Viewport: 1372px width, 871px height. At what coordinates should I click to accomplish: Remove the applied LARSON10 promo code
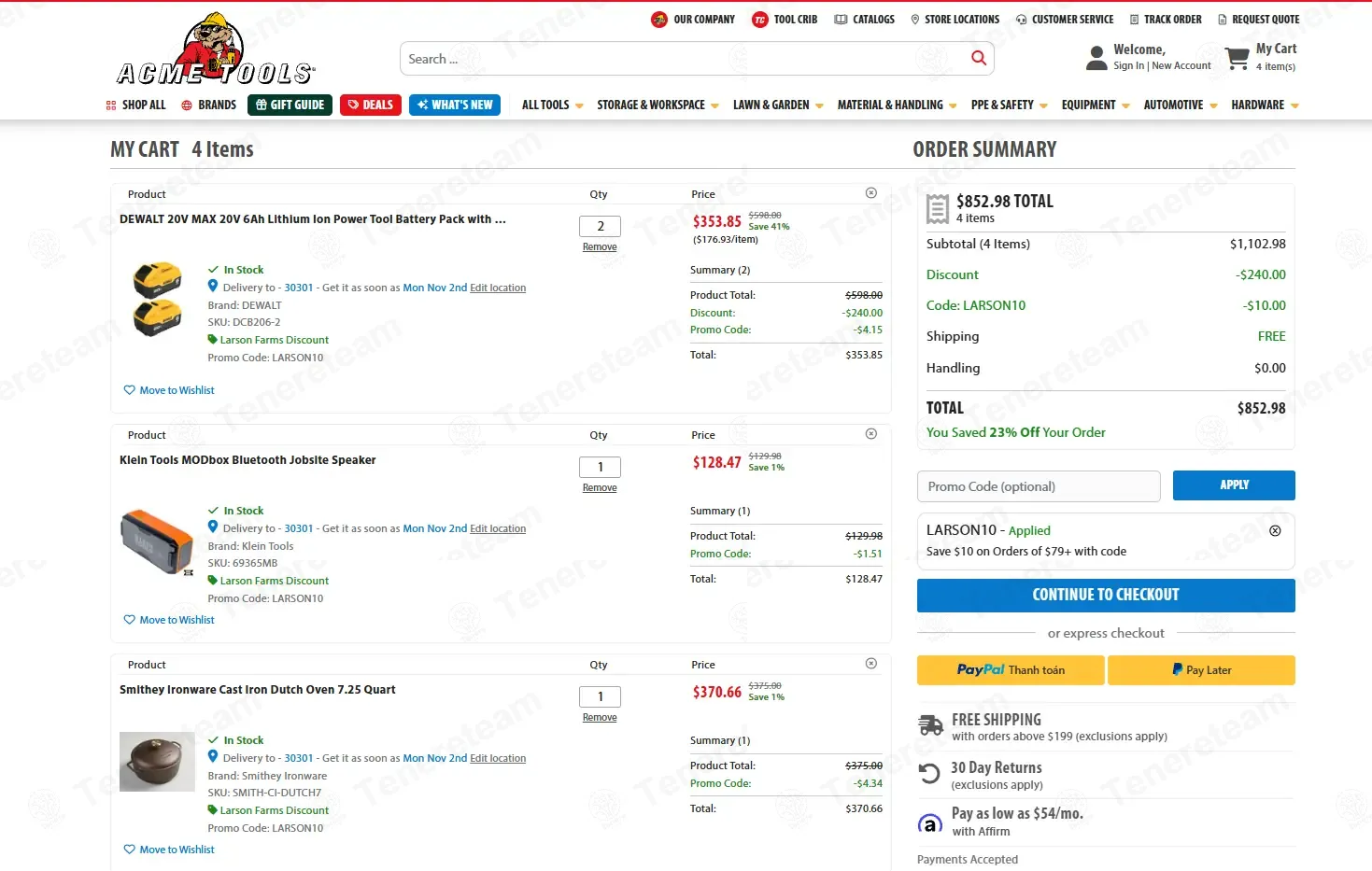(x=1275, y=531)
